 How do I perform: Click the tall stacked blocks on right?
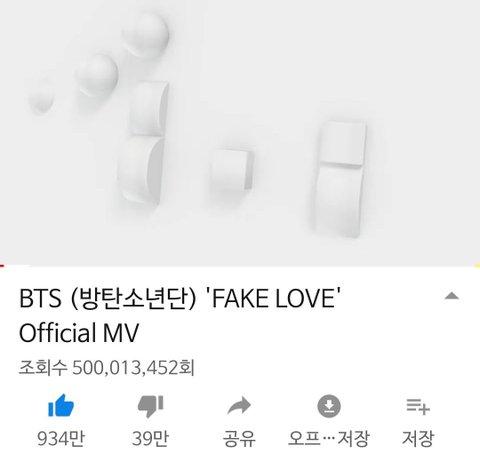coord(340,179)
